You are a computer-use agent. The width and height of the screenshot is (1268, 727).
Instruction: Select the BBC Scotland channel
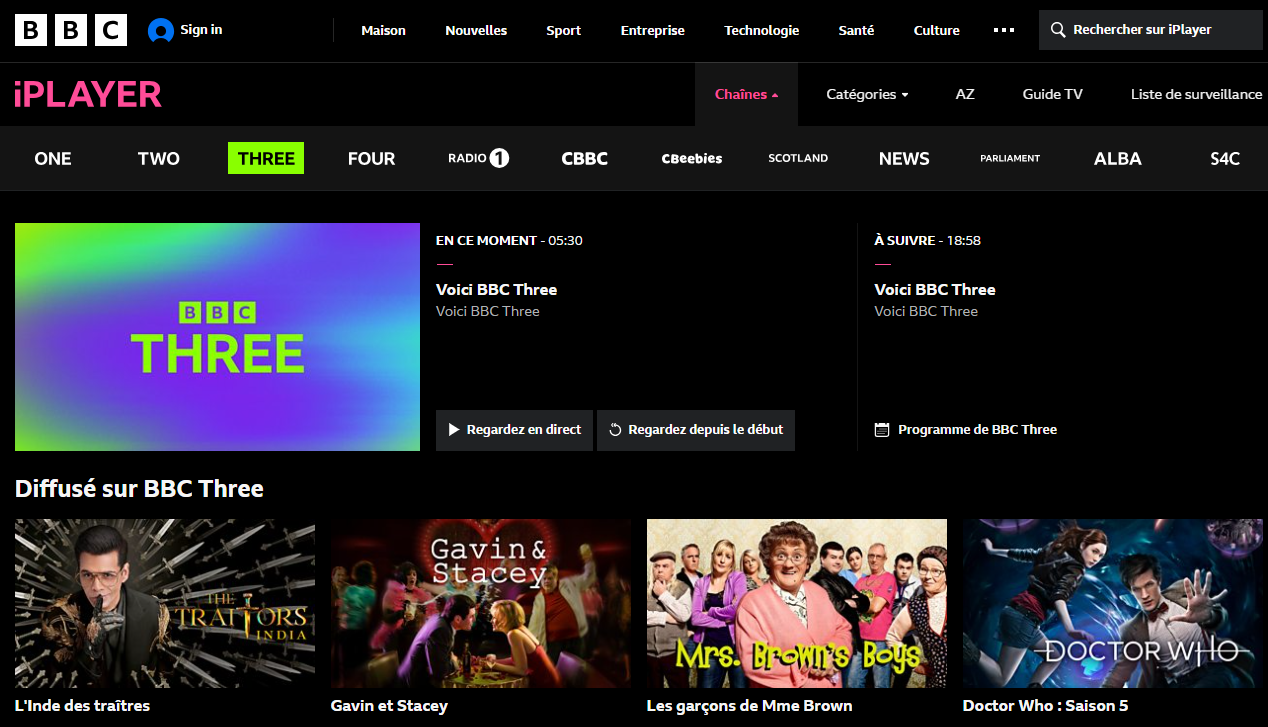click(x=798, y=158)
